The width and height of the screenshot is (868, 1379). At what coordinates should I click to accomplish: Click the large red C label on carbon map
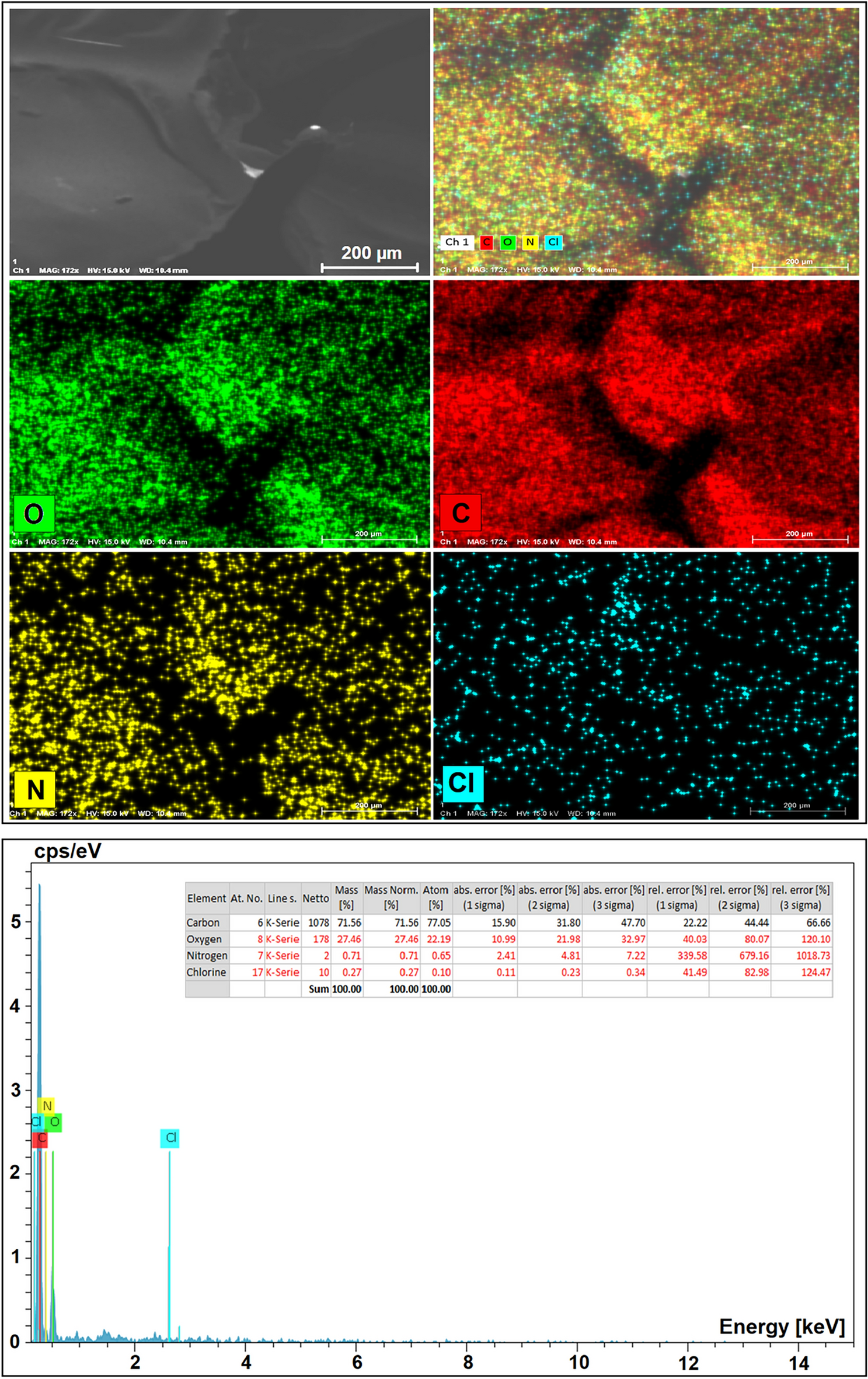[x=461, y=513]
